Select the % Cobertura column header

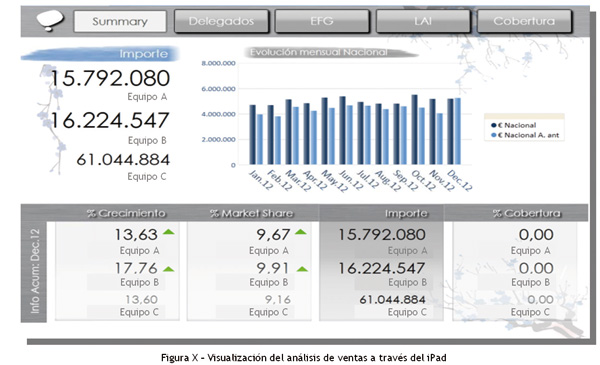coord(527,213)
